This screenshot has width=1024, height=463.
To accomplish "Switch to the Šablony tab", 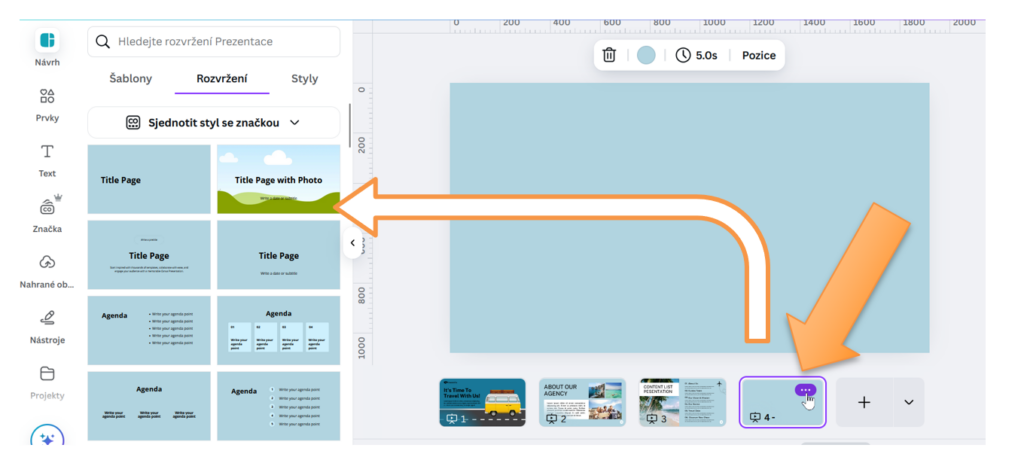I will (131, 78).
